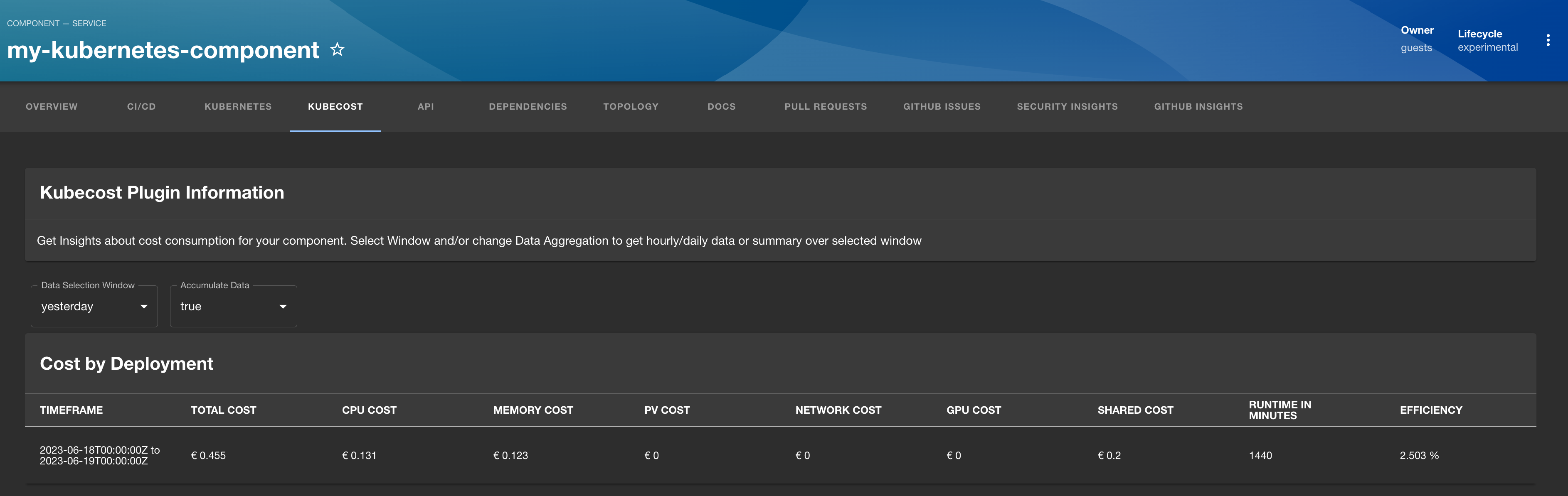View the Dependencies tab

(528, 106)
